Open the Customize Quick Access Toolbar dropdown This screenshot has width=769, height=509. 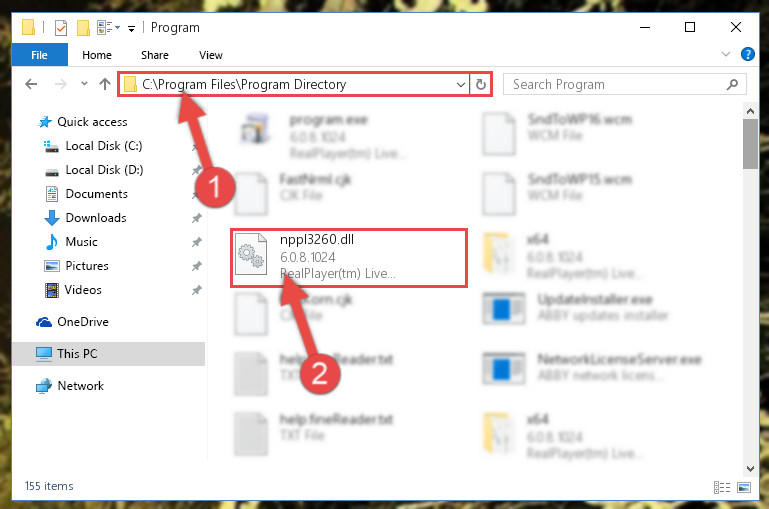[x=131, y=29]
